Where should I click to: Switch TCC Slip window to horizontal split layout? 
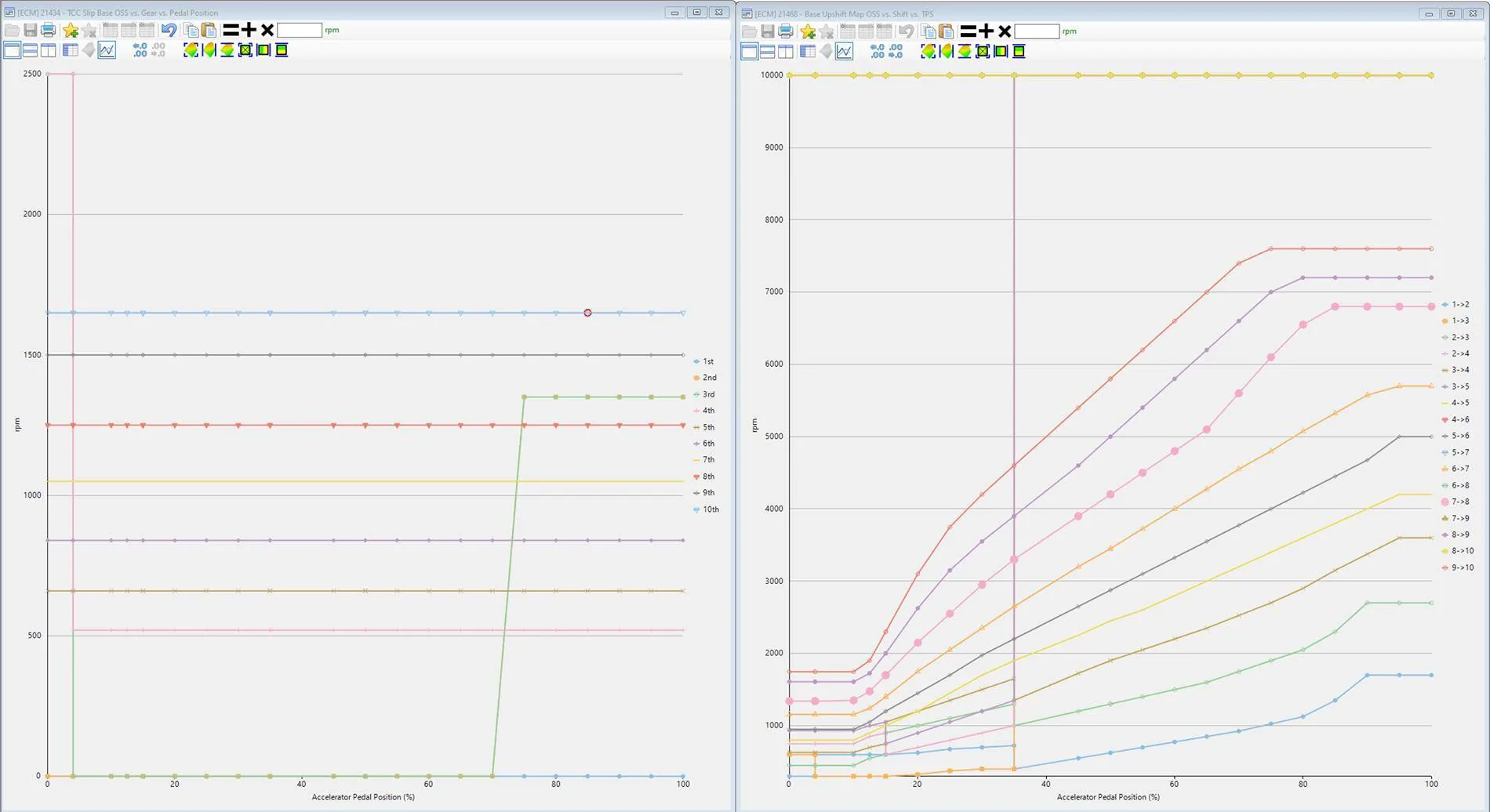pos(30,50)
